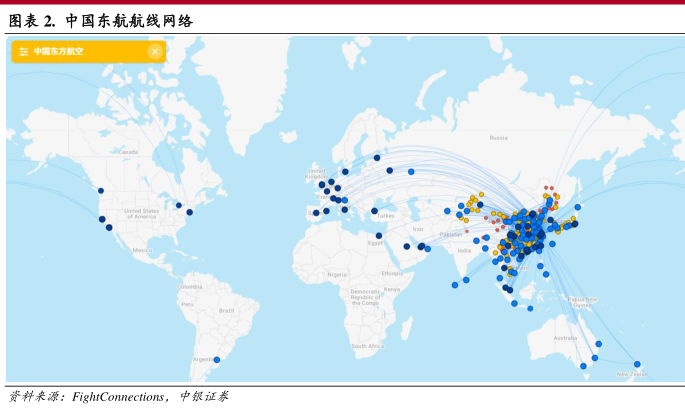Click the northernmost marker in Scandinavia
This screenshot has height=410, width=685.
click(377, 157)
